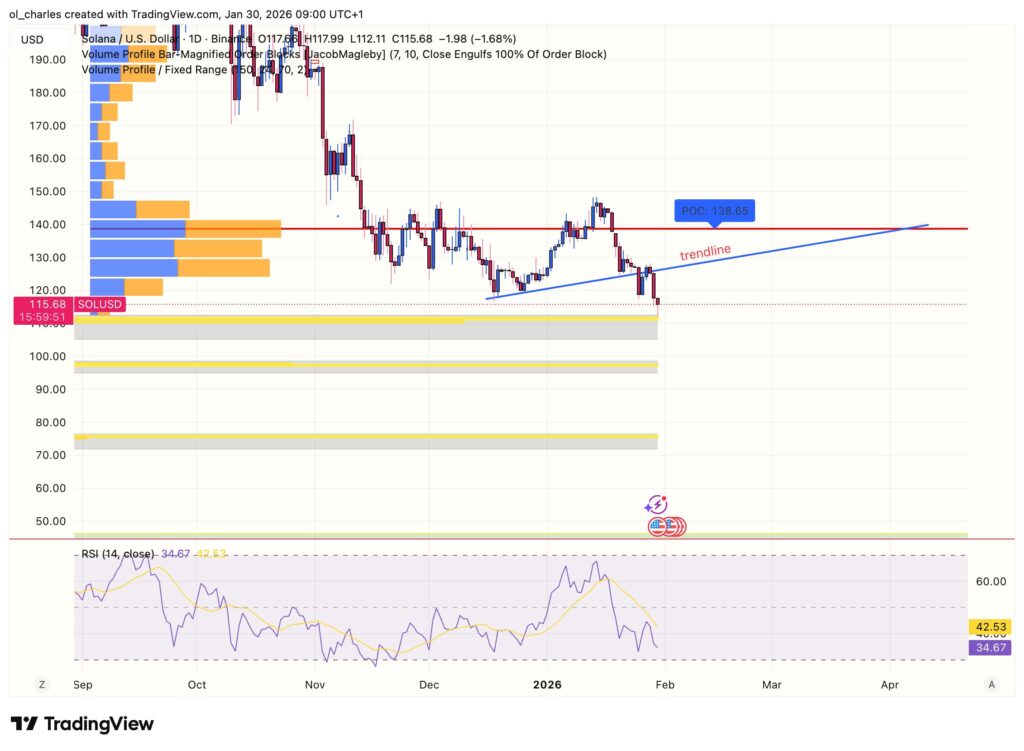Image resolution: width=1024 pixels, height=751 pixels.
Task: Click the purple 34.67 RSI value tag
Action: (990, 648)
